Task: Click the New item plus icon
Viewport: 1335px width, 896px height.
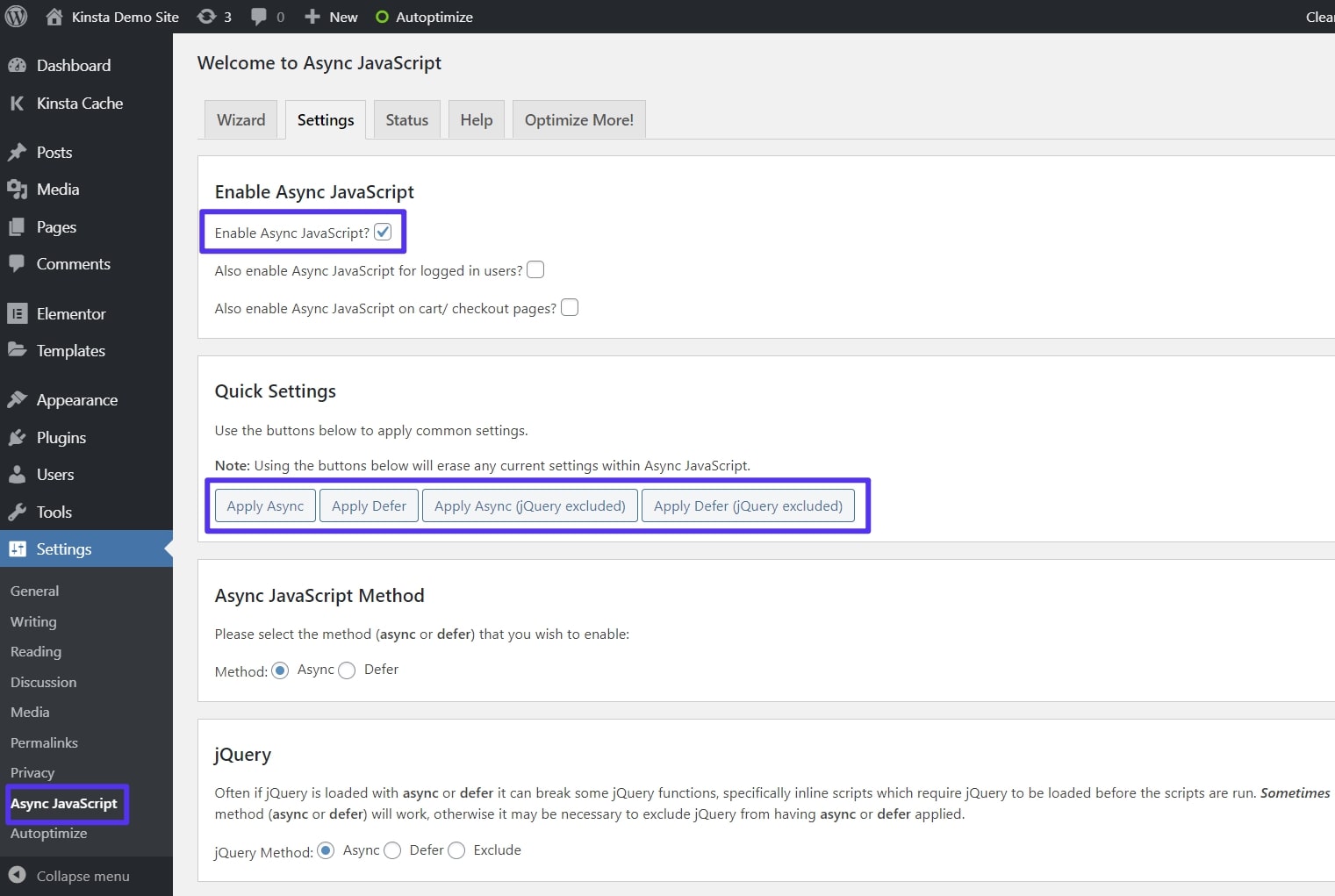Action: (x=311, y=16)
